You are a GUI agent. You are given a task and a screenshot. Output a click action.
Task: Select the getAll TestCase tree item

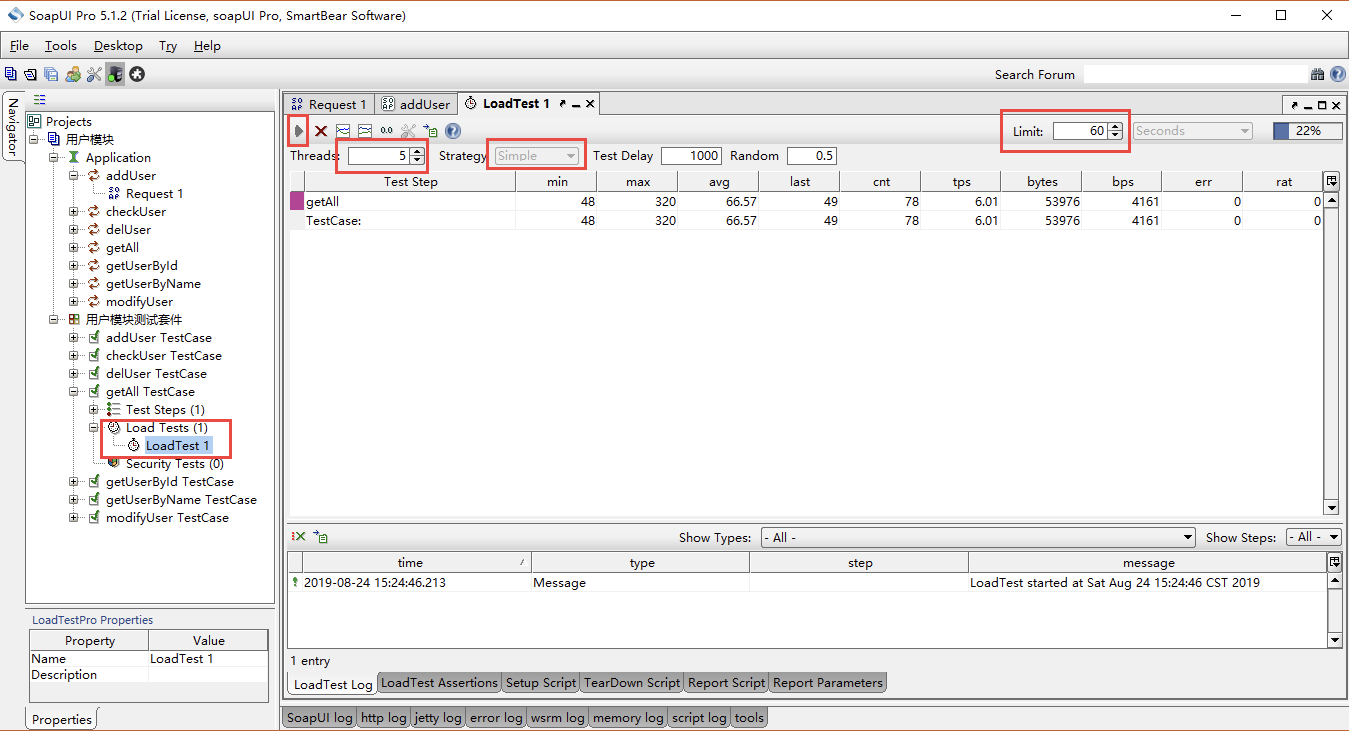150,391
